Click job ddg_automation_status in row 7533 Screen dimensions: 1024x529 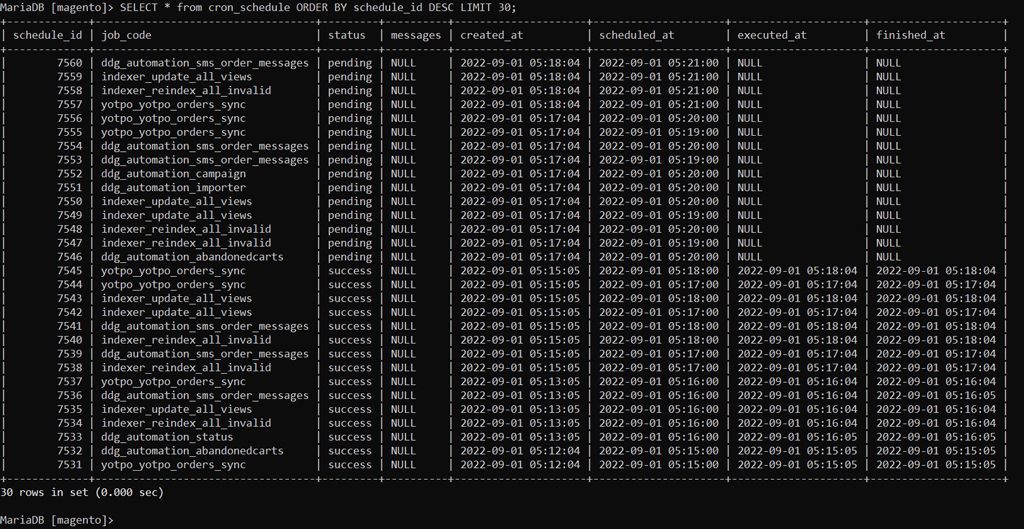pyautogui.click(x=167, y=436)
